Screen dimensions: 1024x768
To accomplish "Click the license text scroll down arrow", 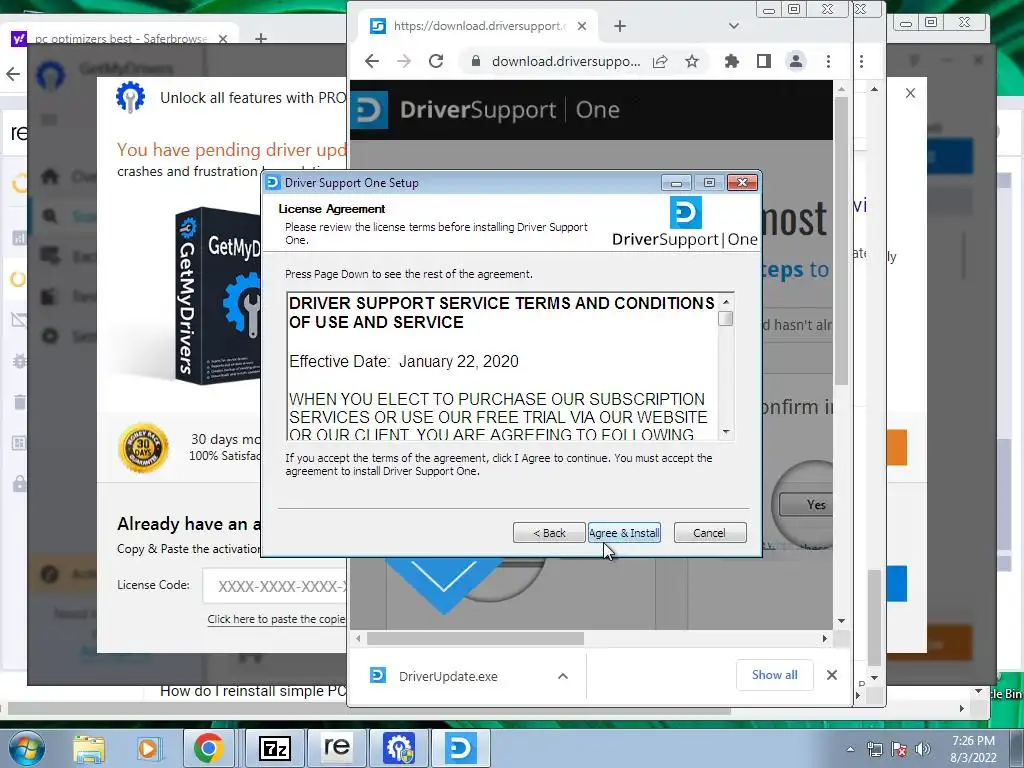I will click(726, 432).
